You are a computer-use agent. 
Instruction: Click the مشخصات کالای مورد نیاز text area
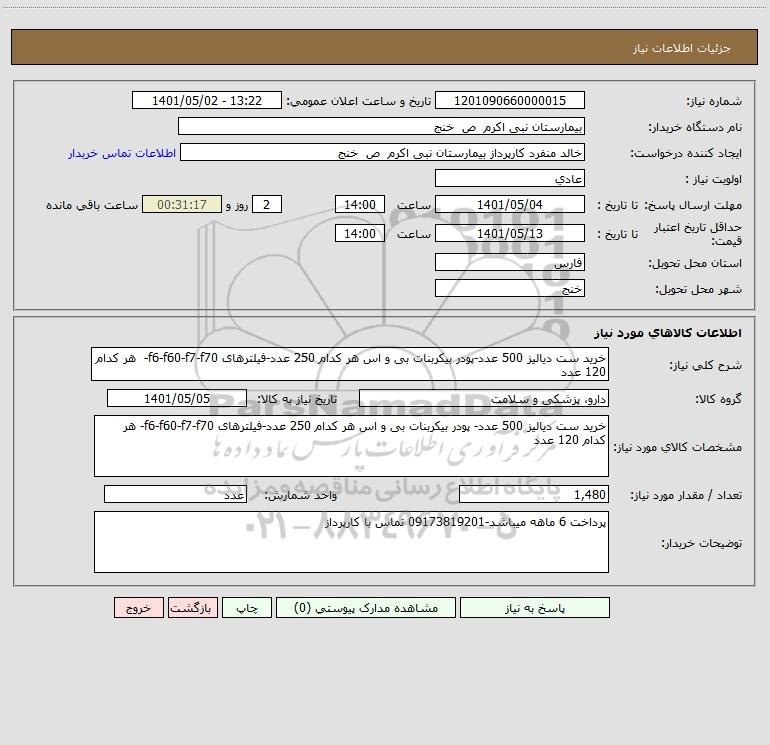point(351,446)
